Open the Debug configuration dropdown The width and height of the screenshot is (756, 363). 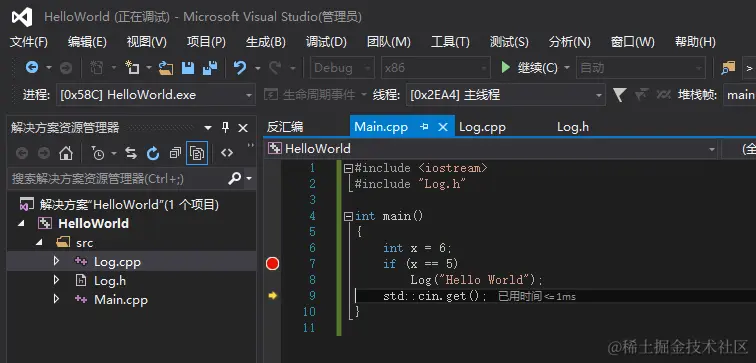click(342, 68)
